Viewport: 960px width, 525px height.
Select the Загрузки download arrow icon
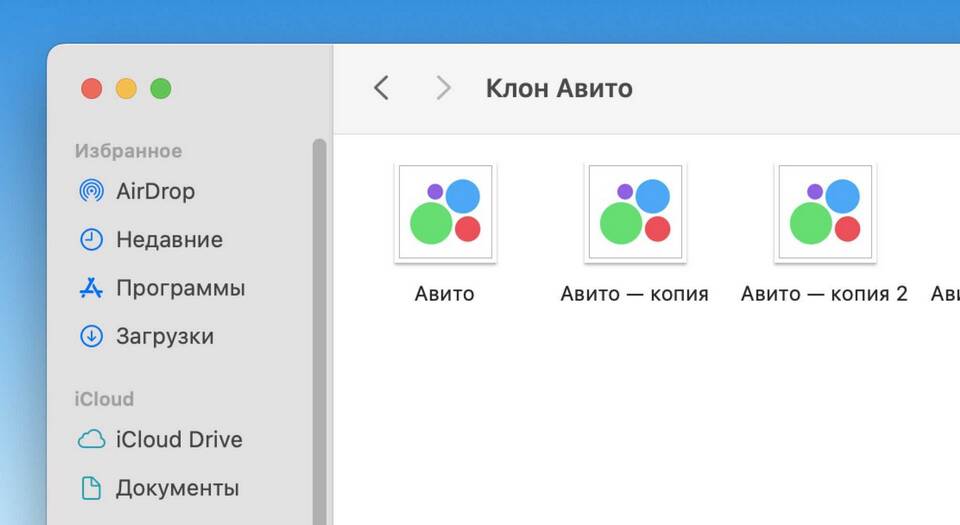91,336
